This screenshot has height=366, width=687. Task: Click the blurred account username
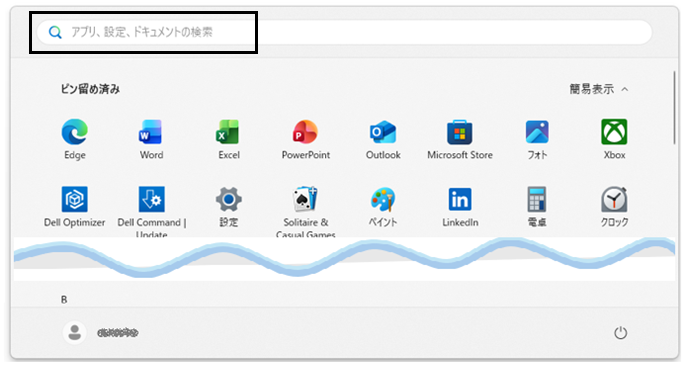pyautogui.click(x=117, y=333)
